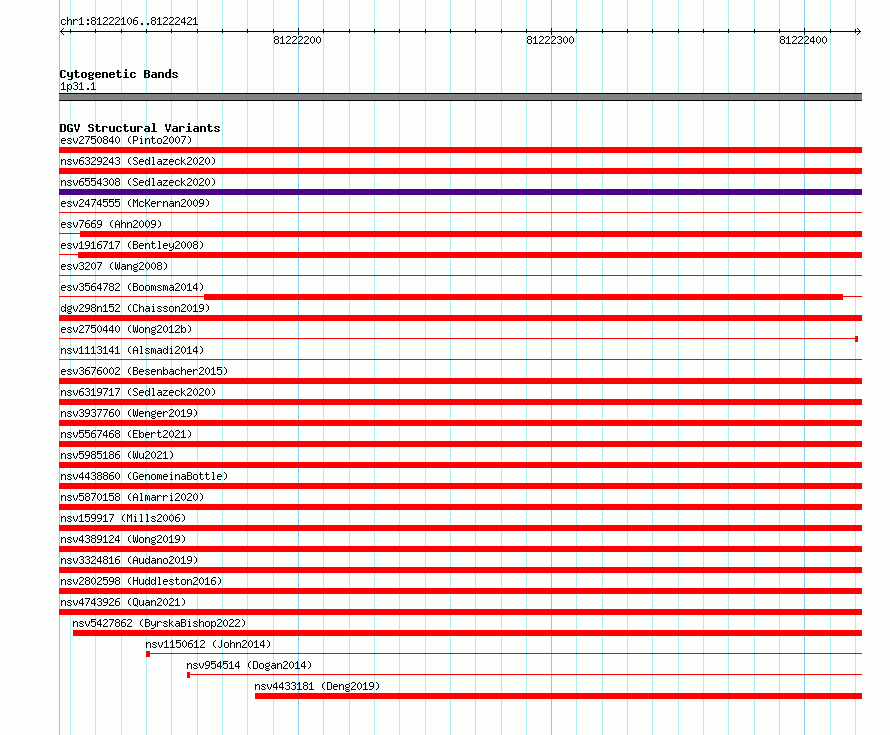Screen dimensions: 890x735
Task: Click the red bar of esv3564782
Action: (x=523, y=297)
